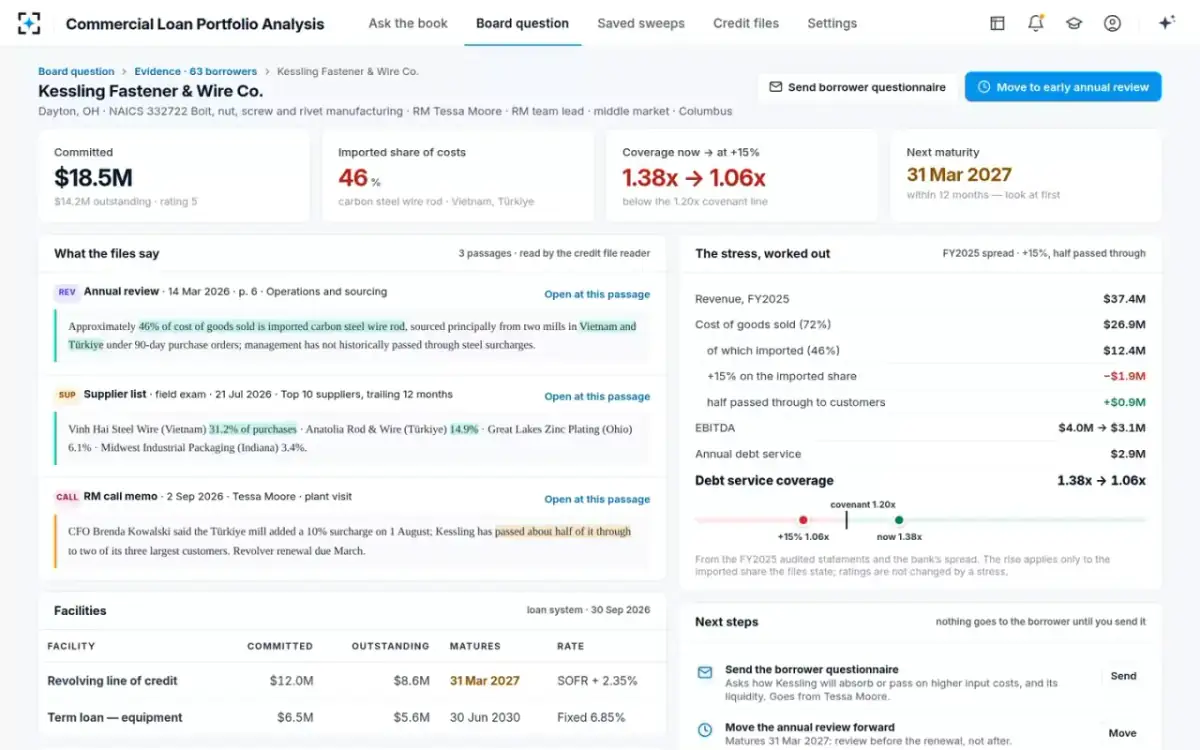Click the SUP badge on Supplier list
Image resolution: width=1200 pixels, height=750 pixels.
point(67,395)
